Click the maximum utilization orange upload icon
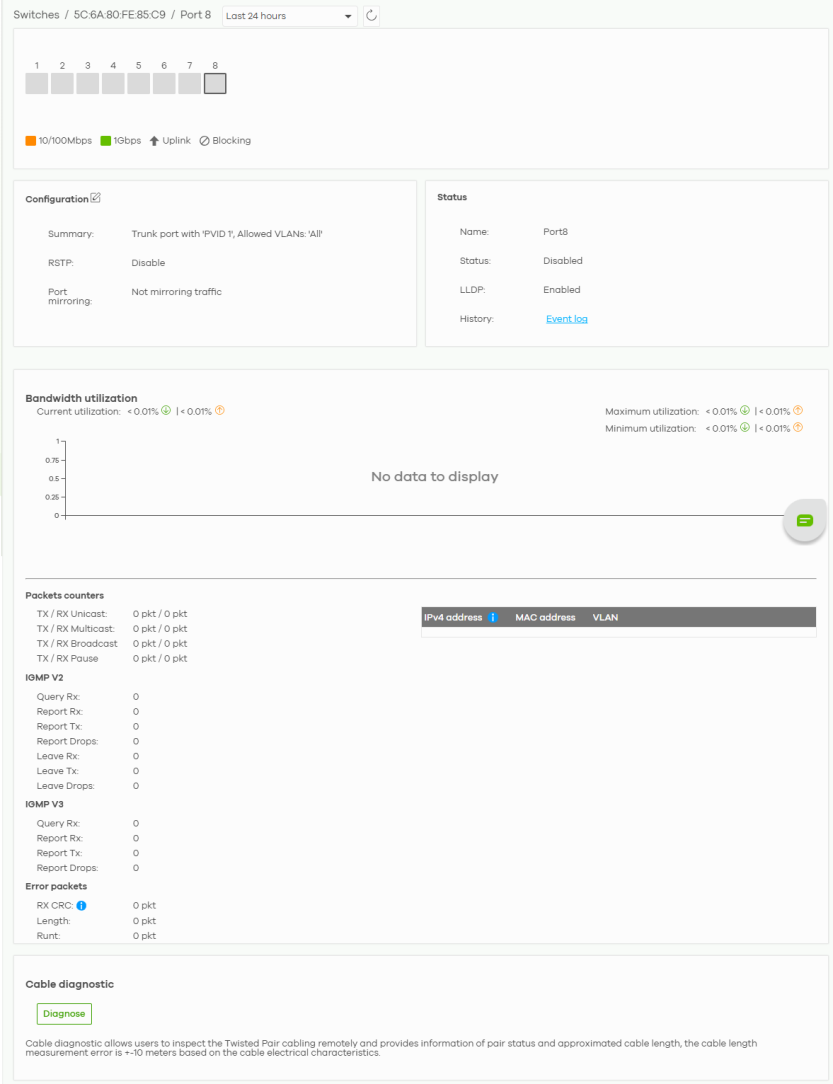Viewport: 833px width, 1084px height. (x=798, y=411)
